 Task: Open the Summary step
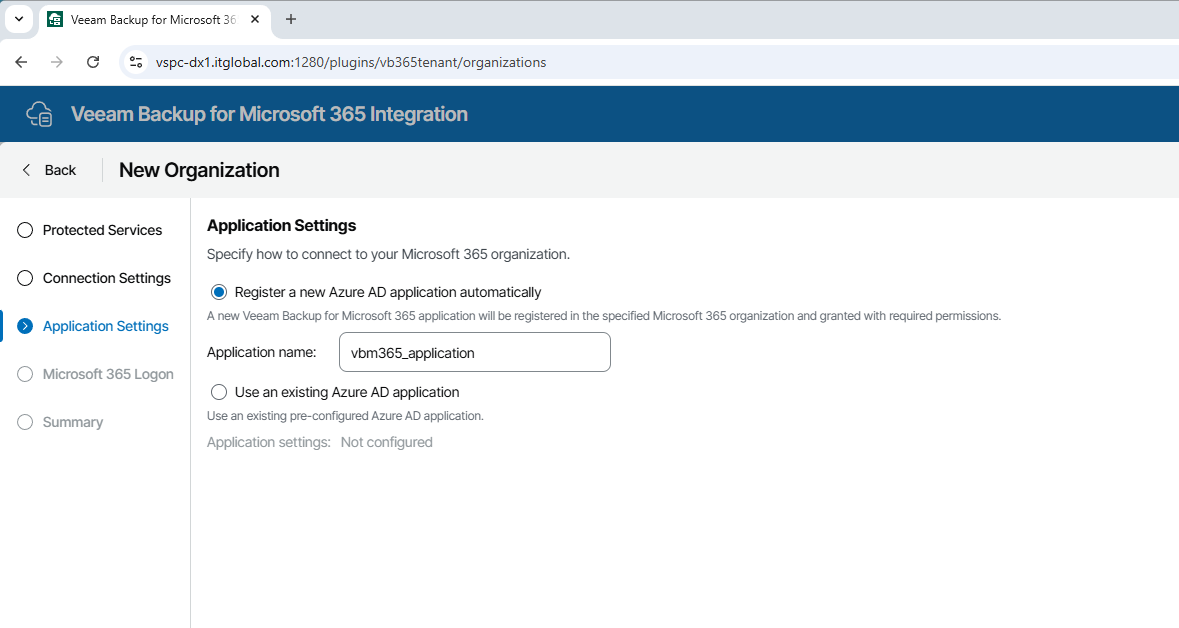pos(73,423)
